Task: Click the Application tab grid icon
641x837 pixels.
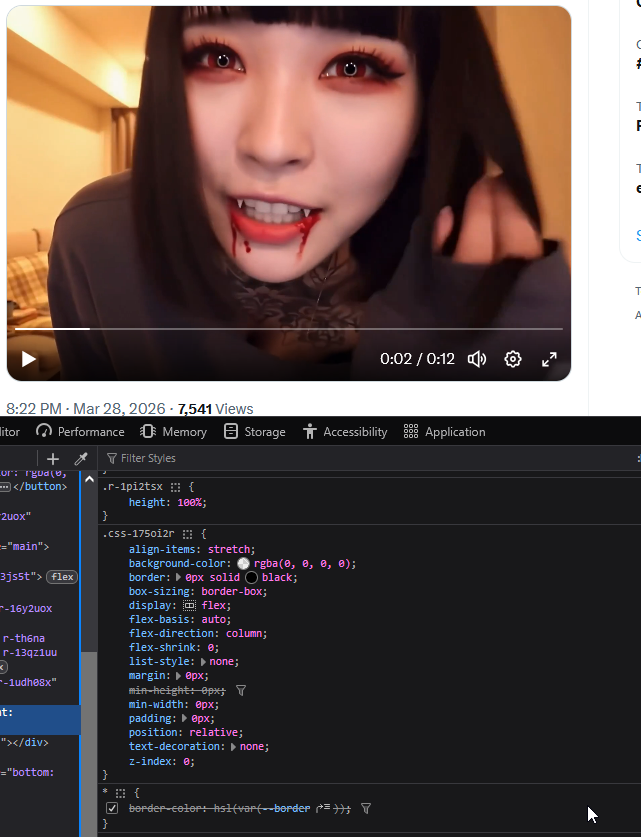Action: click(x=411, y=431)
